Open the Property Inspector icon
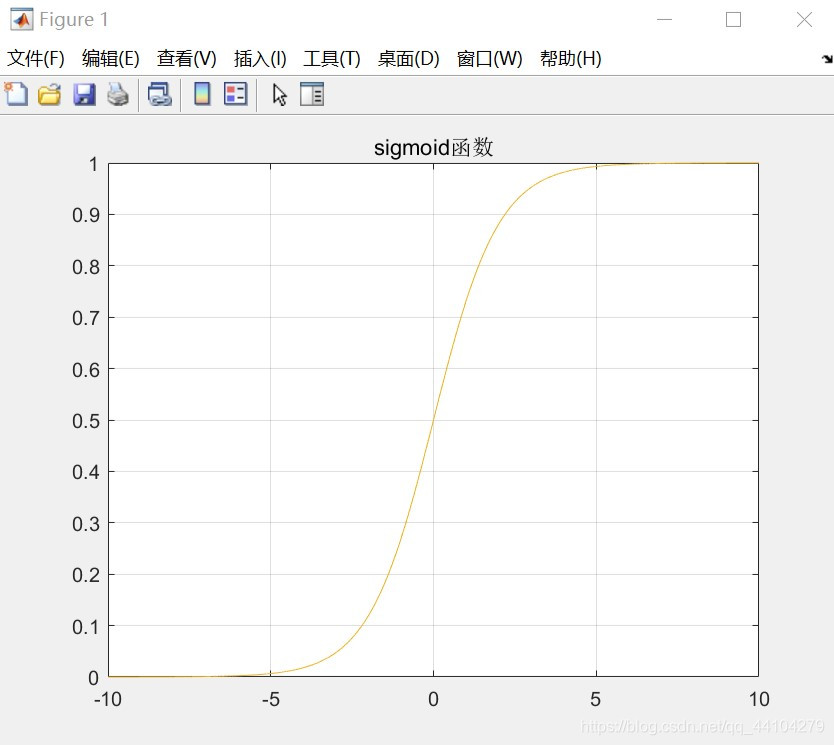This screenshot has height=745, width=834. click(311, 93)
